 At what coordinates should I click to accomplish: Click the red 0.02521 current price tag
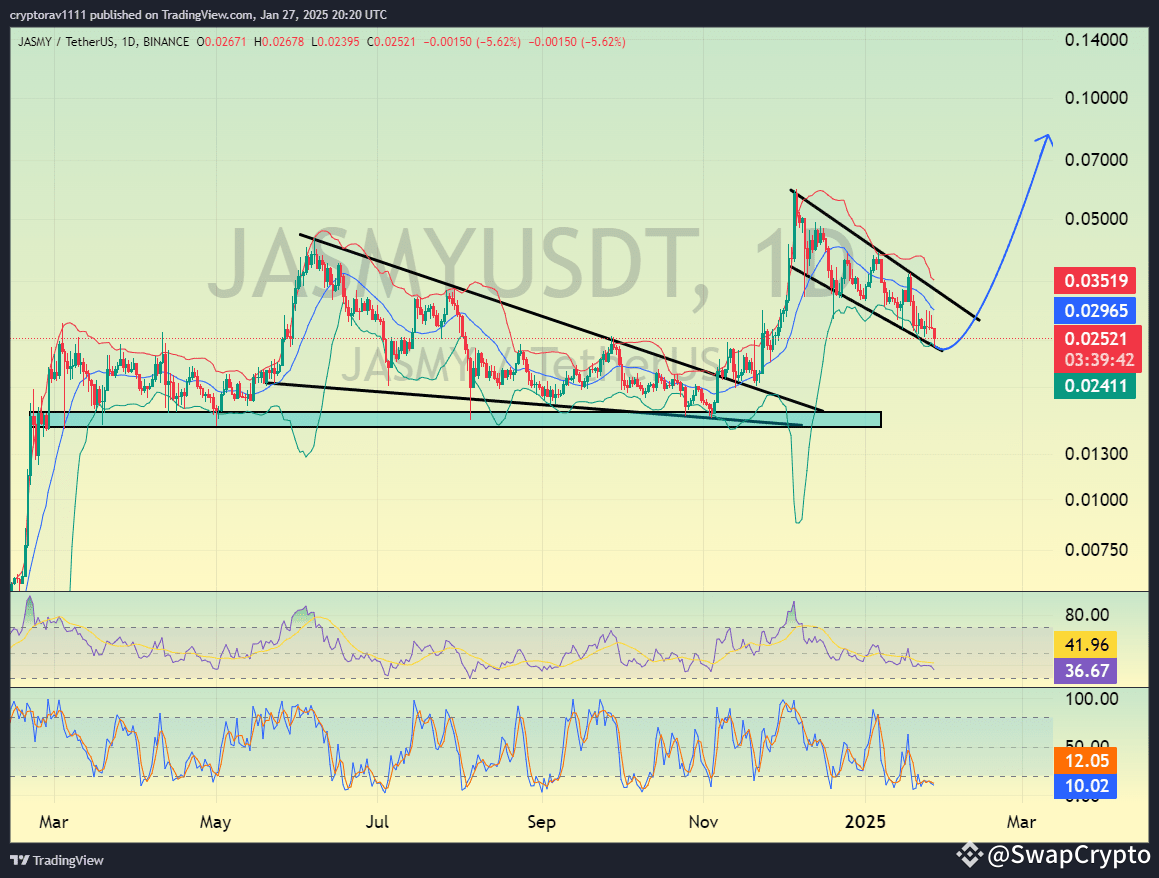1095,341
